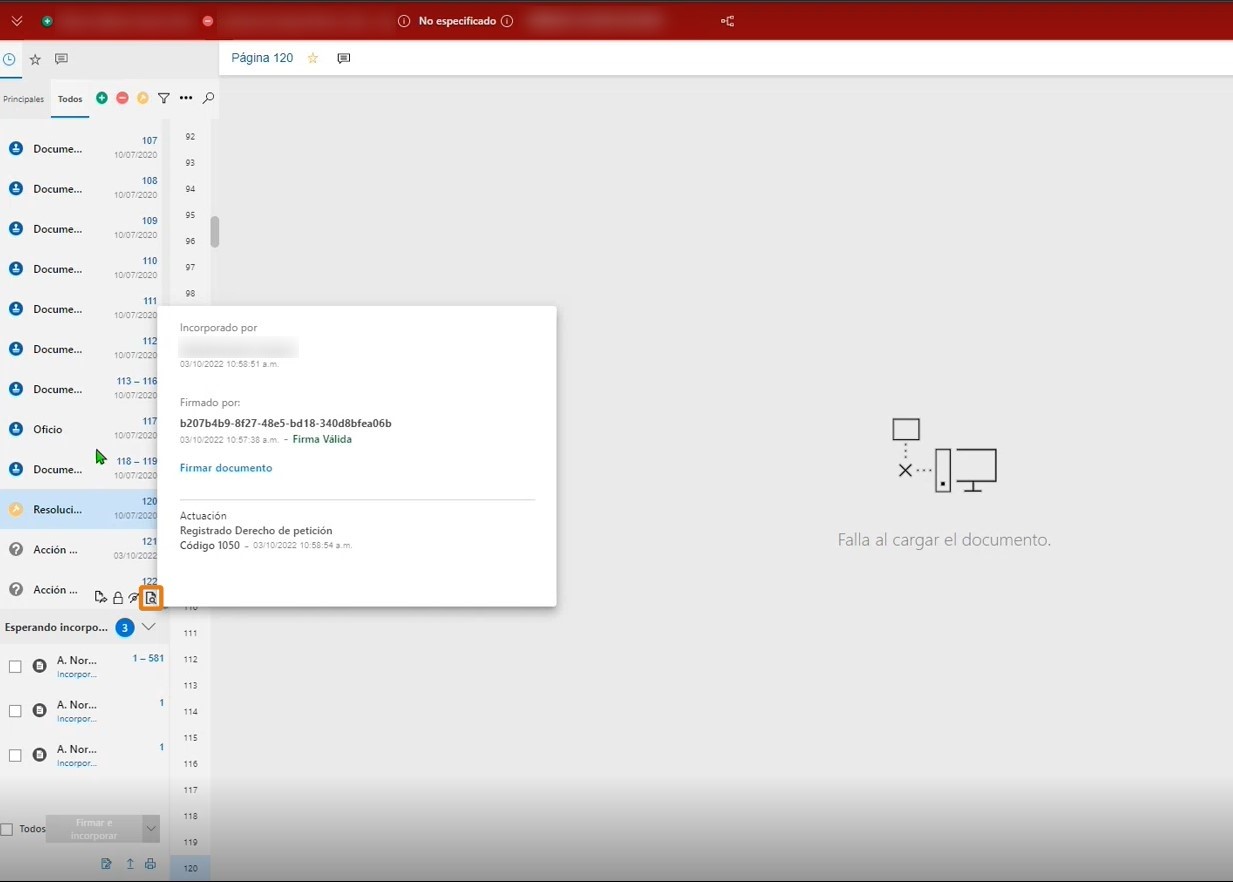The image size is (1233, 882).
Task: Tick the Todos select-all checkbox
Action: pyautogui.click(x=7, y=829)
